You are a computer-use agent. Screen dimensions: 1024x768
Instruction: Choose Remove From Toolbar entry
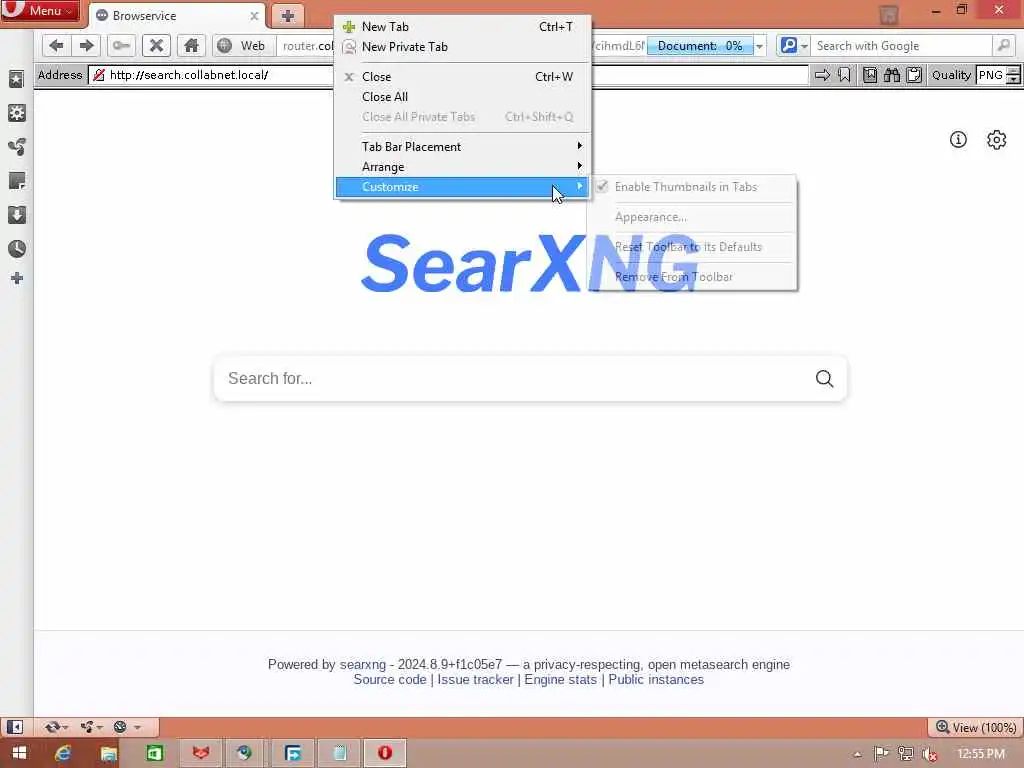pos(692,277)
